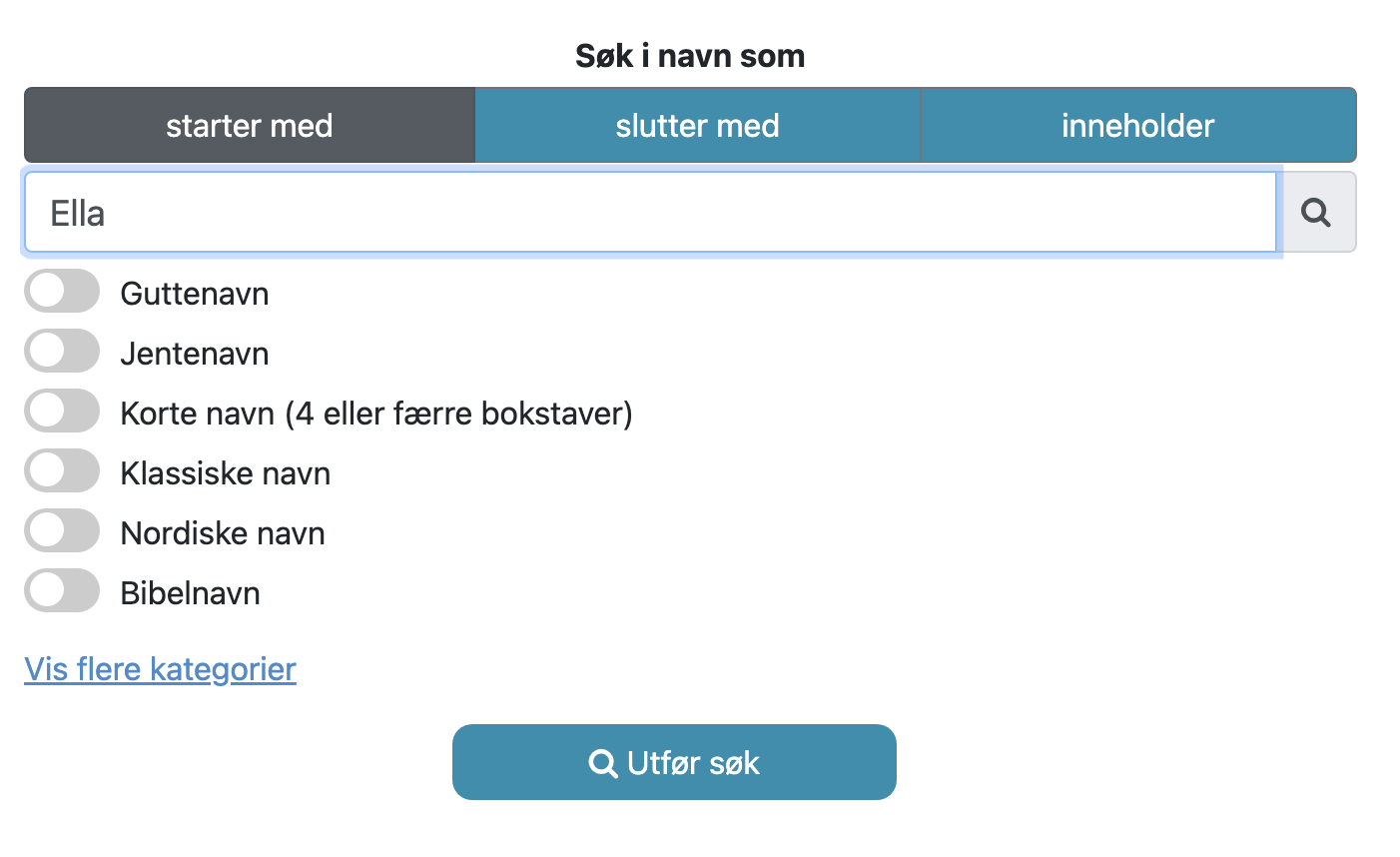Enable the Klassiske navn switch

coord(62,471)
